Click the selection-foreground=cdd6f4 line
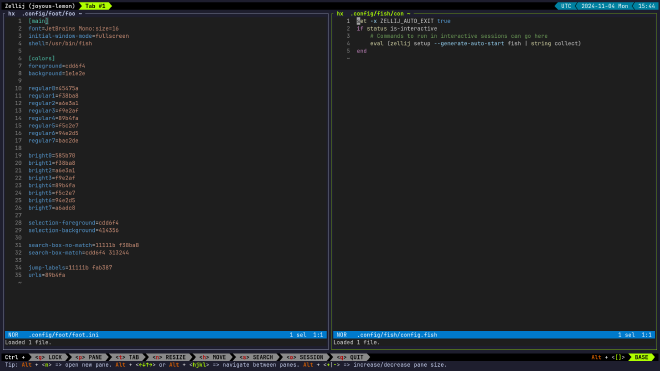 pyautogui.click(x=73, y=223)
